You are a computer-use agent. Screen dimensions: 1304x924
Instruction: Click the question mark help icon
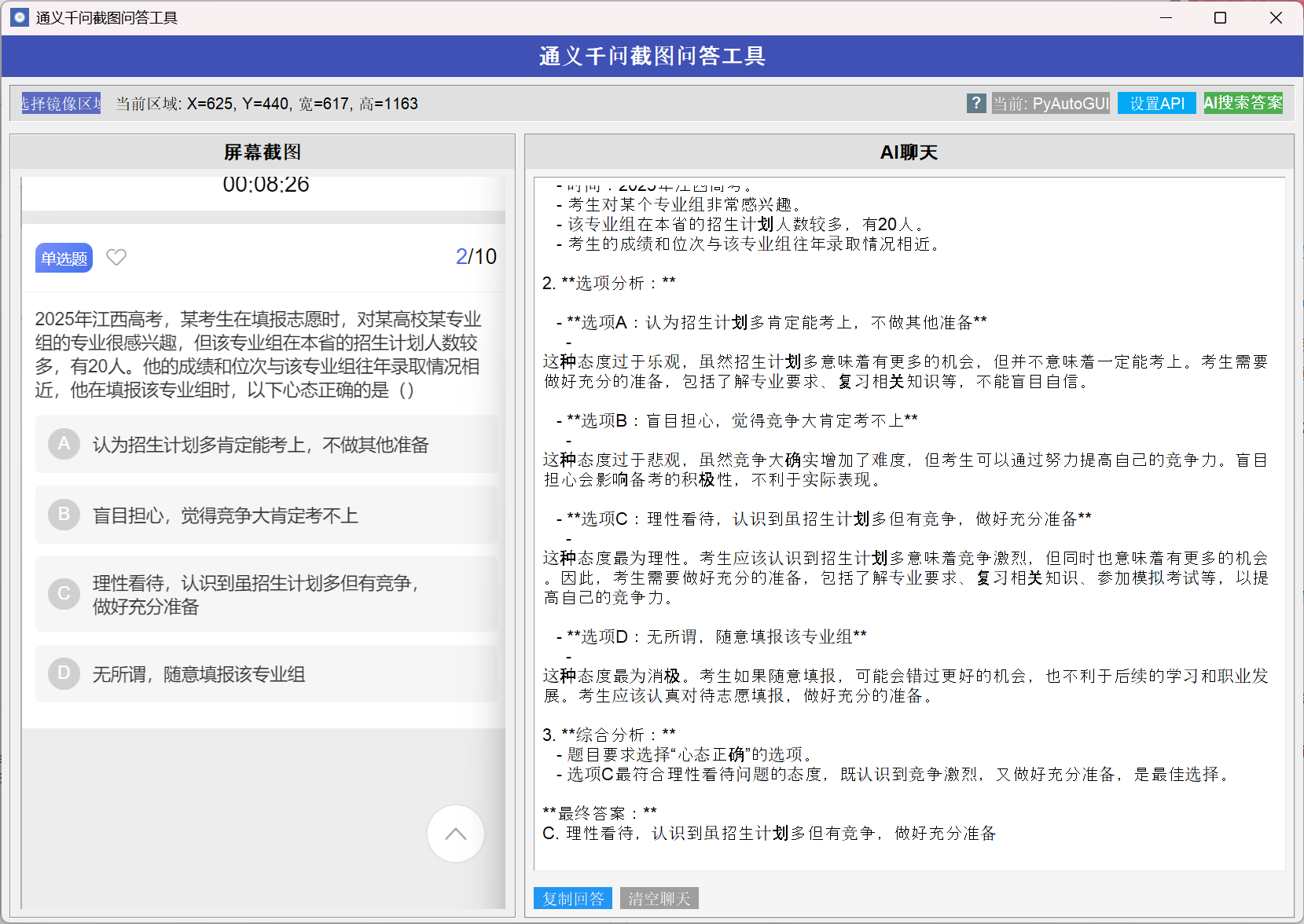coord(975,103)
